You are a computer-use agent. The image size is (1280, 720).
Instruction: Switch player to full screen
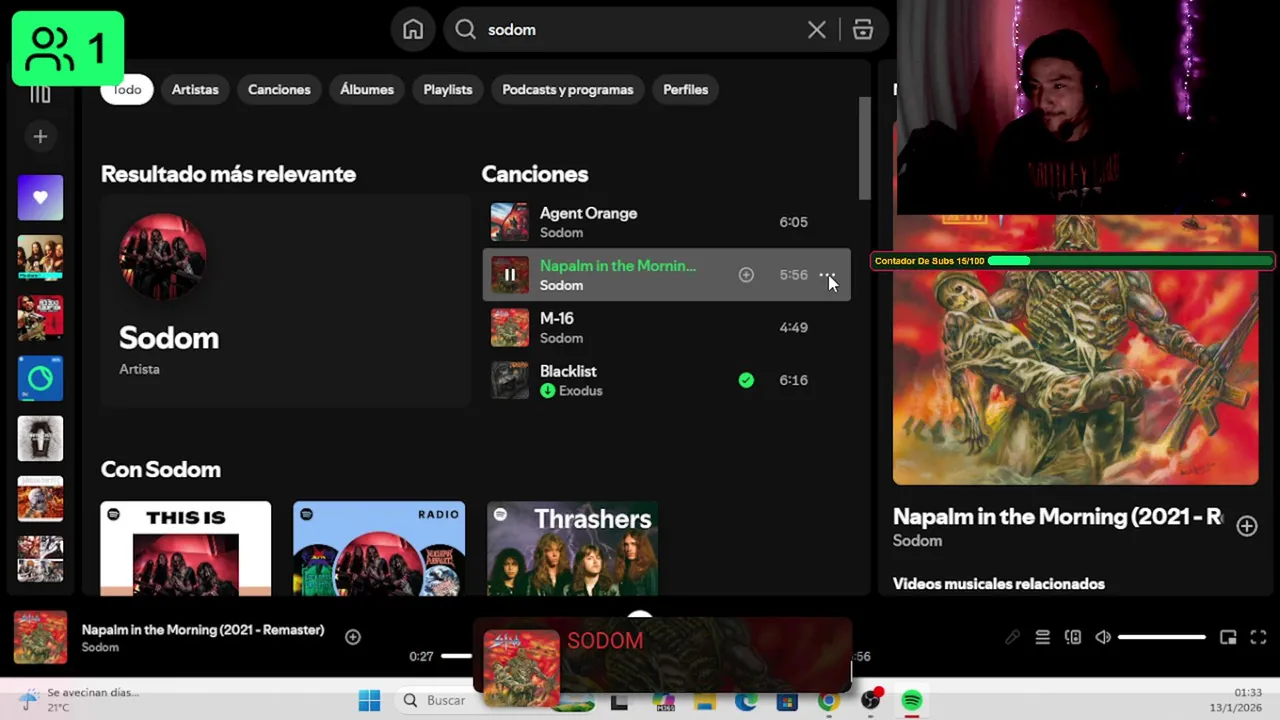pyautogui.click(x=1258, y=638)
